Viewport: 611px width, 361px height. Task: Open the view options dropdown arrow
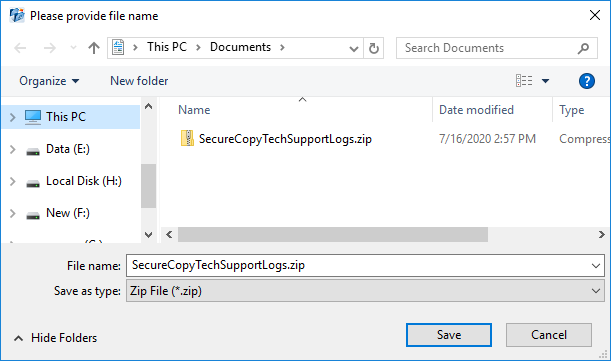click(545, 81)
